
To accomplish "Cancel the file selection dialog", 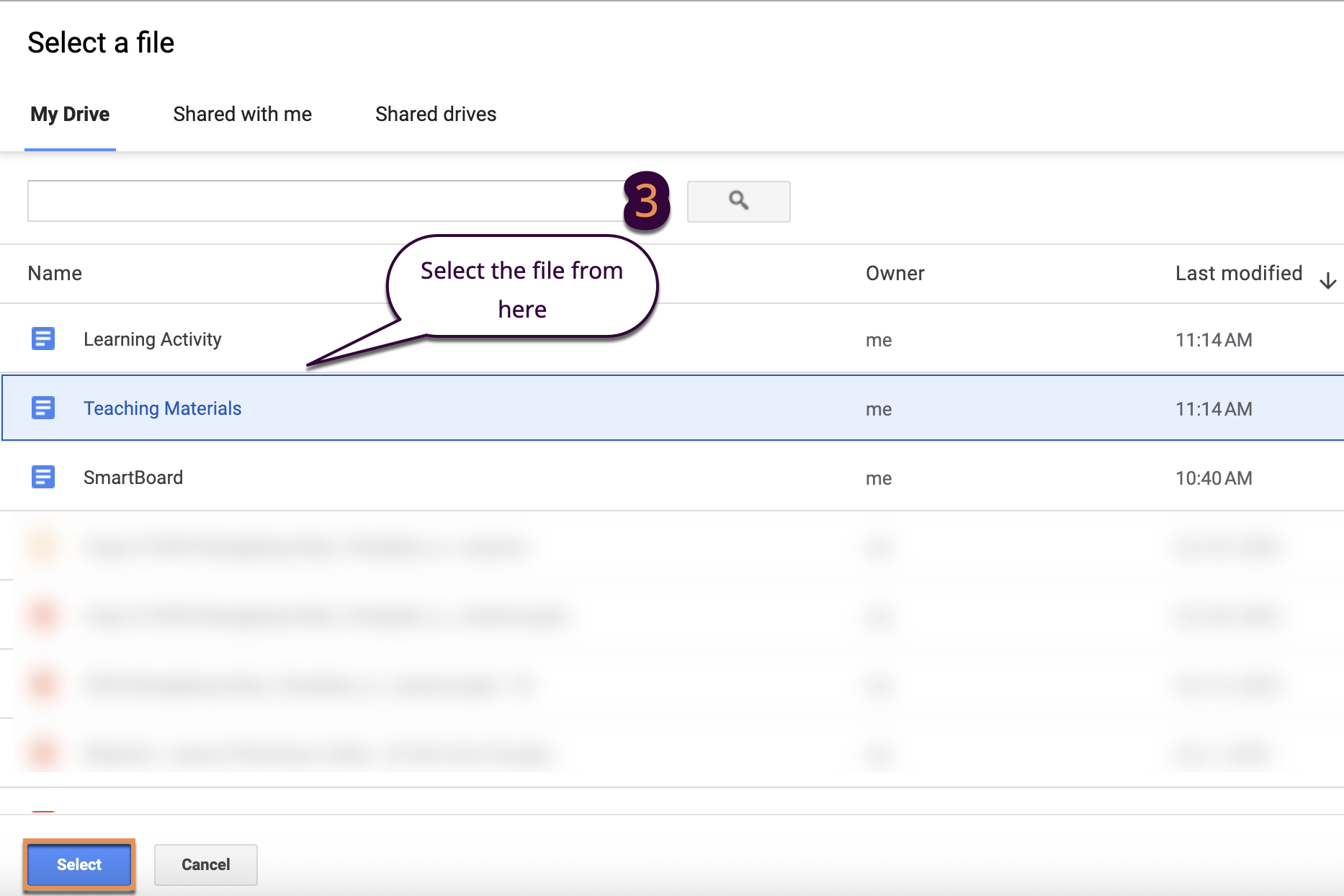I will tap(205, 864).
